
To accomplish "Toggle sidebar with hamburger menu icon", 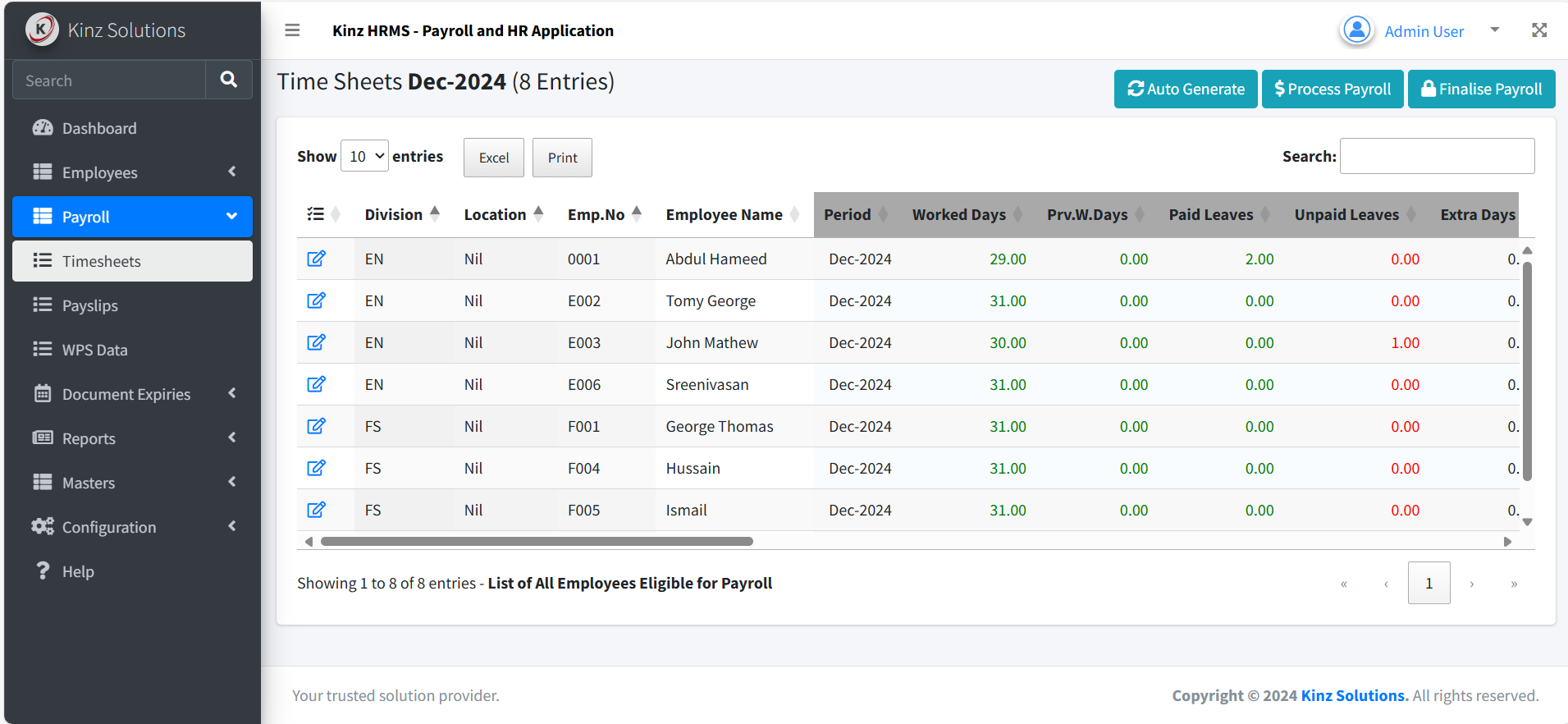I will 292,30.
